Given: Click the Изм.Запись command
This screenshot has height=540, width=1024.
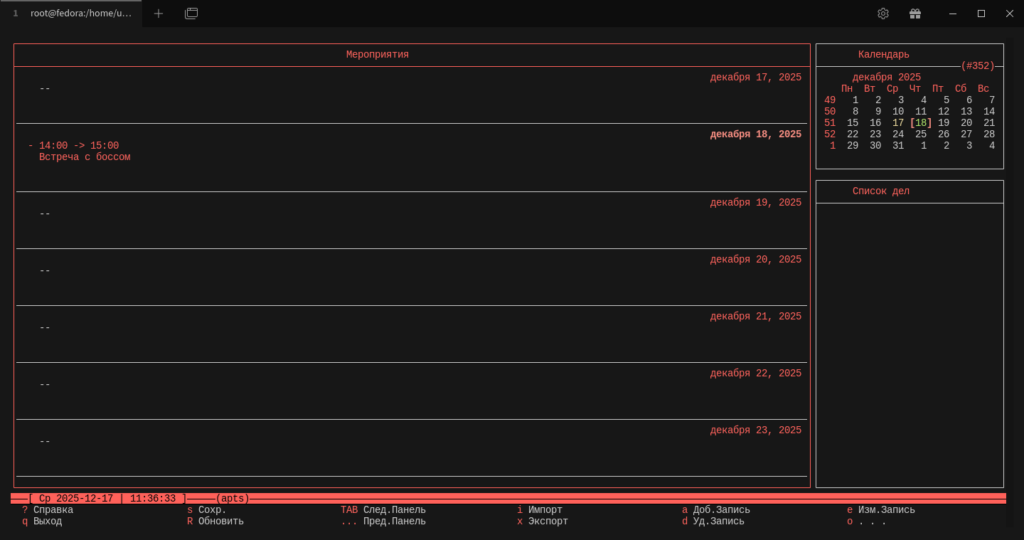Looking at the screenshot, I should [x=886, y=509].
